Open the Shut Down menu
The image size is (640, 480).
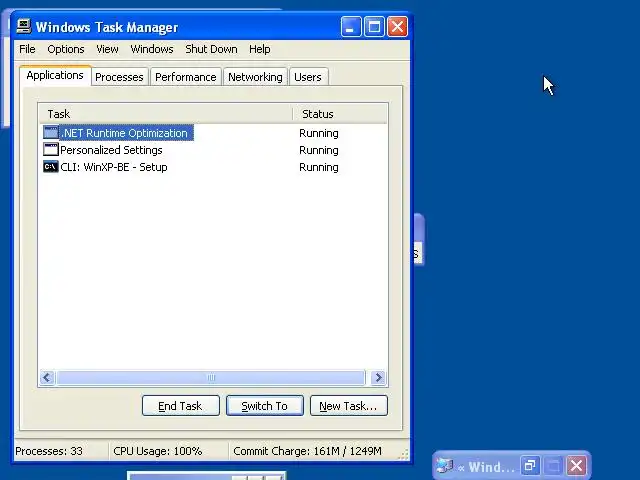(211, 49)
